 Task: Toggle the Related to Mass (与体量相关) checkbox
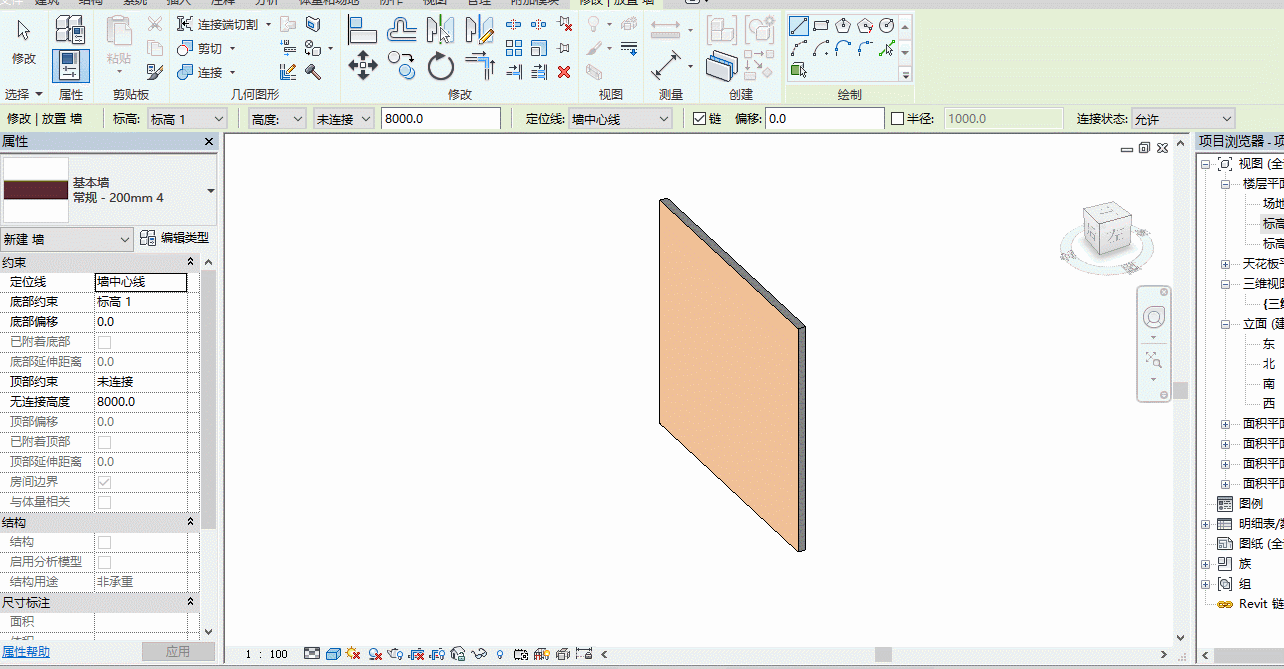click(x=104, y=502)
